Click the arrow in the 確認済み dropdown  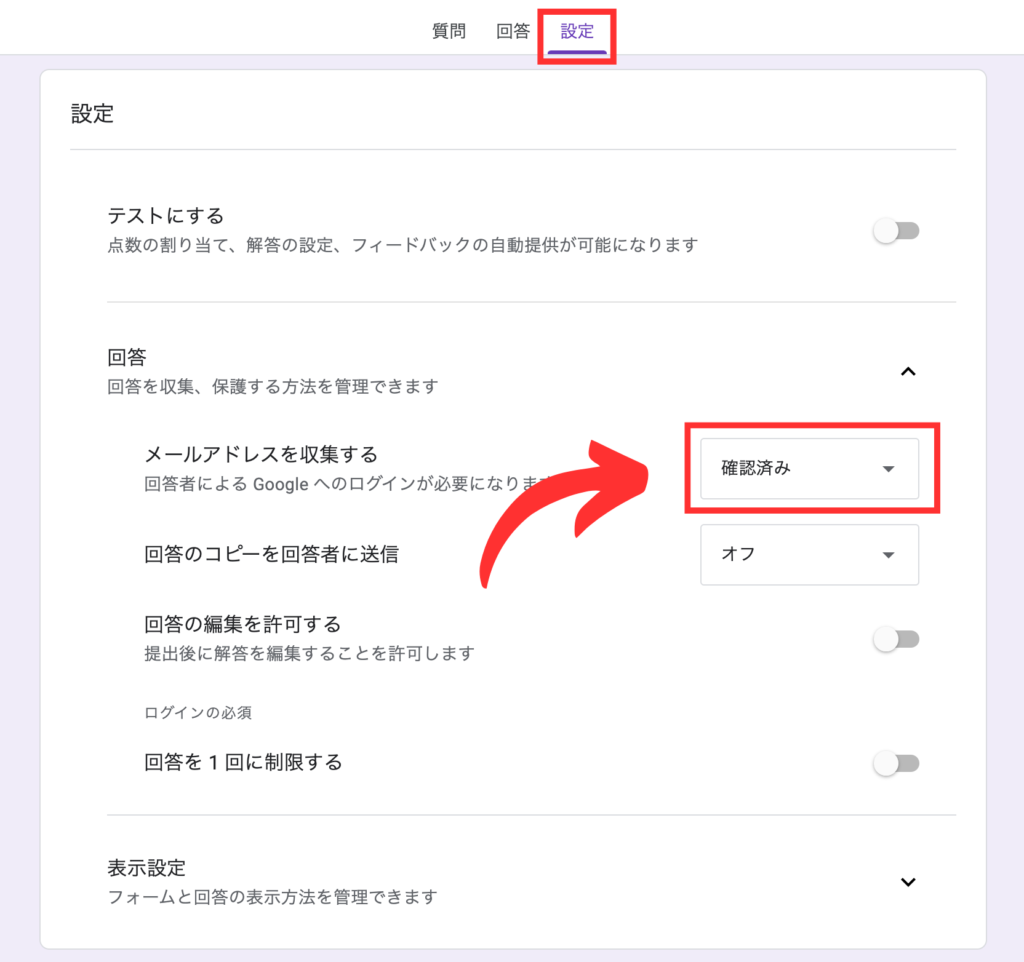pyautogui.click(x=888, y=469)
